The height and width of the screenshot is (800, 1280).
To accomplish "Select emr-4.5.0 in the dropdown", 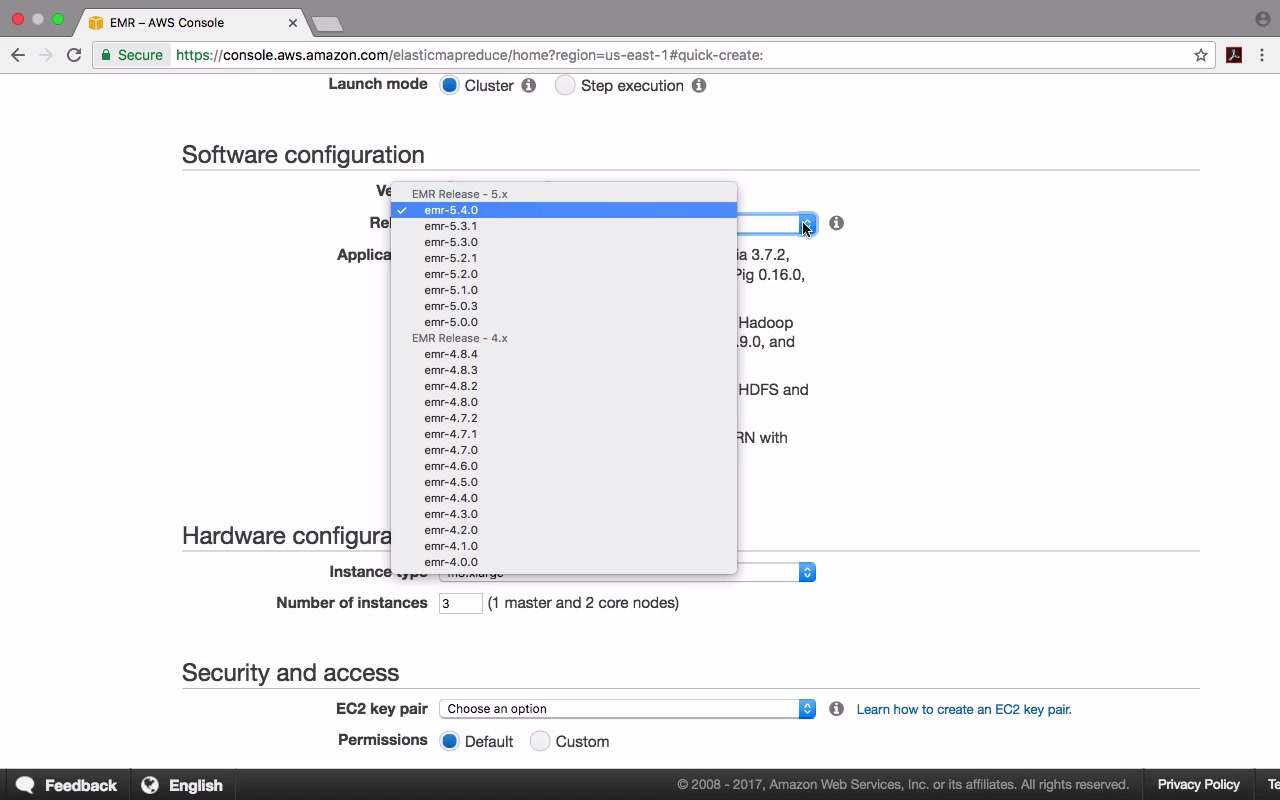I will (564, 482).
